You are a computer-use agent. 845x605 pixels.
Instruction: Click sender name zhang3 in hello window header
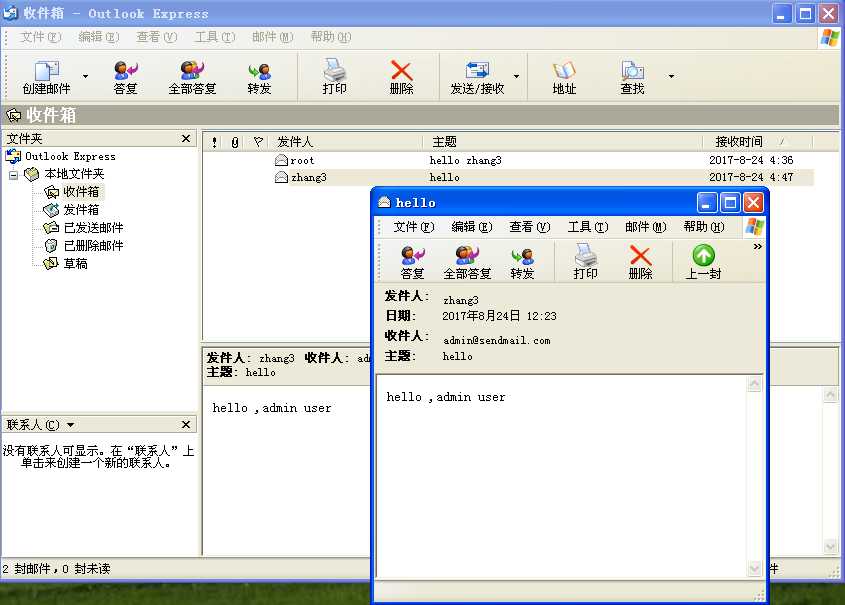coord(461,300)
